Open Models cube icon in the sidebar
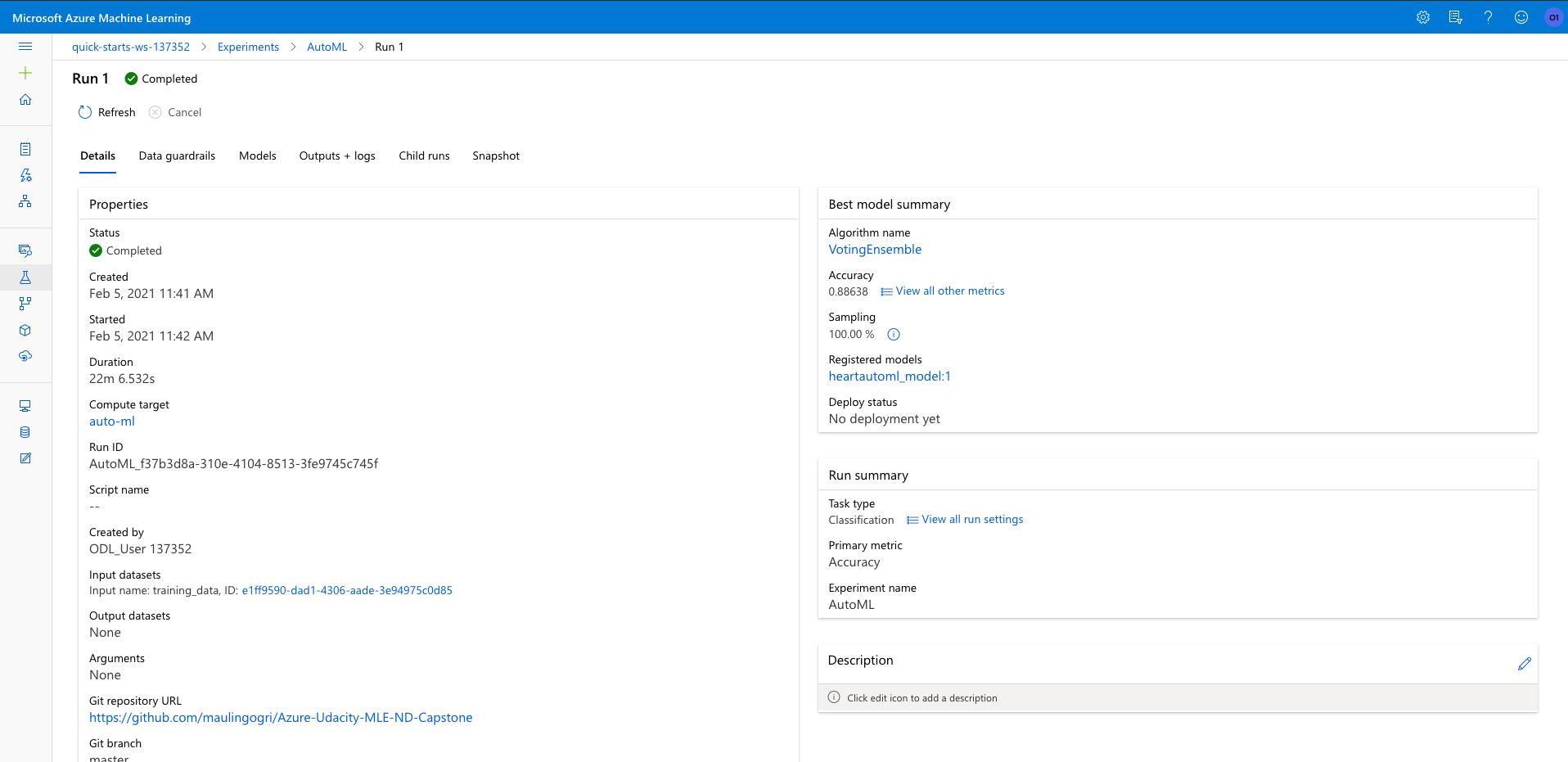Image resolution: width=1568 pixels, height=762 pixels. 25,330
